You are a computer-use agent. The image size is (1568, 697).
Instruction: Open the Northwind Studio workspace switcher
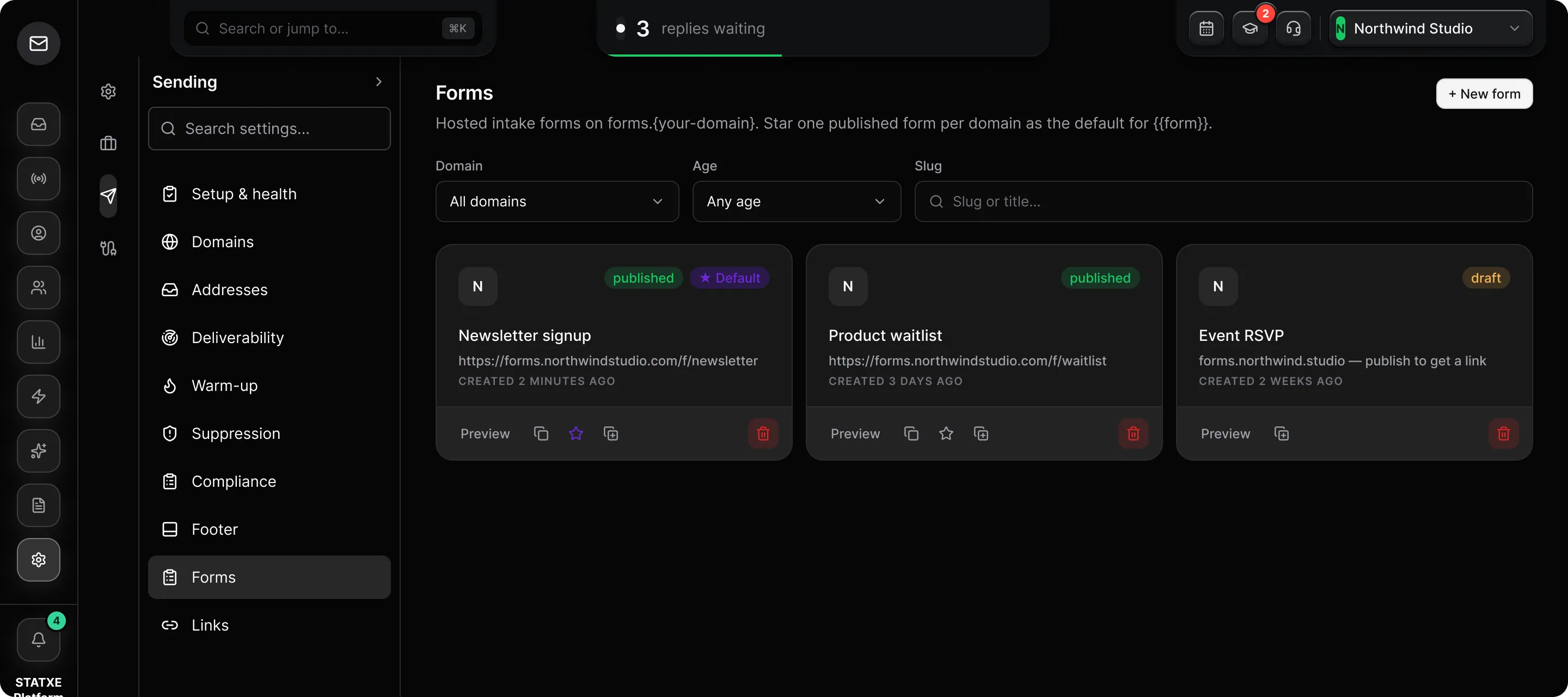pyautogui.click(x=1430, y=28)
